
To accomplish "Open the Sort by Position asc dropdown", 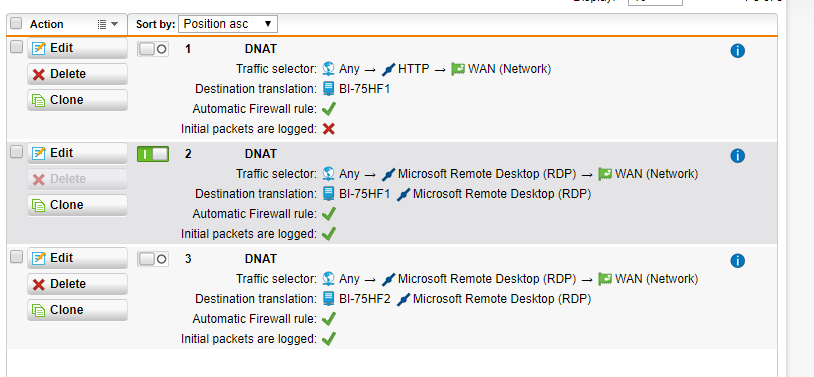I will coord(228,24).
